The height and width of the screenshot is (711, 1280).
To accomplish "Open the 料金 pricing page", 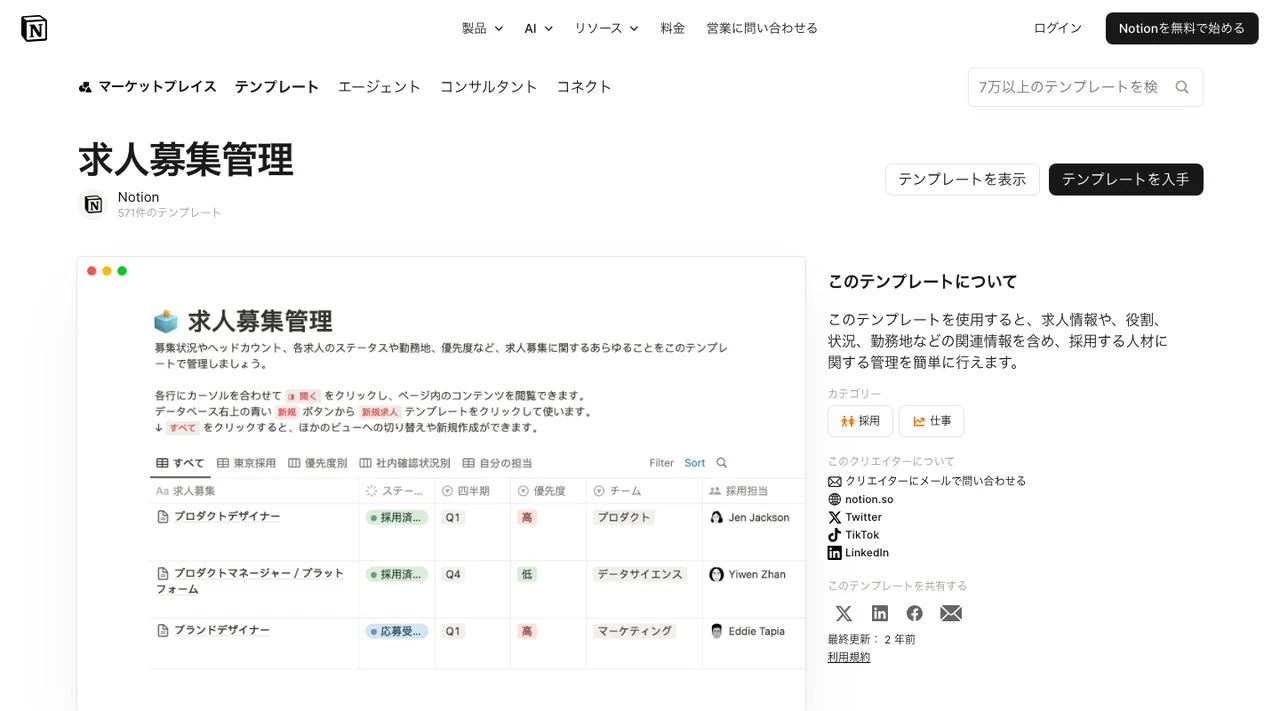I will [x=673, y=28].
